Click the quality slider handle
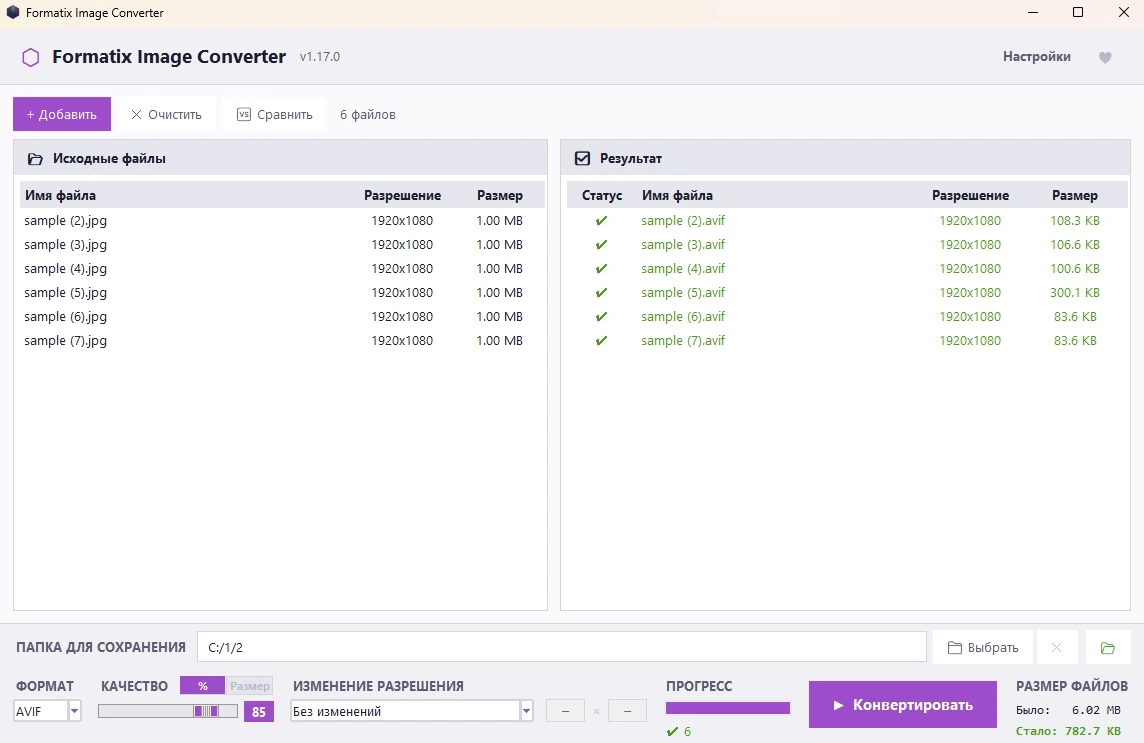 206,711
